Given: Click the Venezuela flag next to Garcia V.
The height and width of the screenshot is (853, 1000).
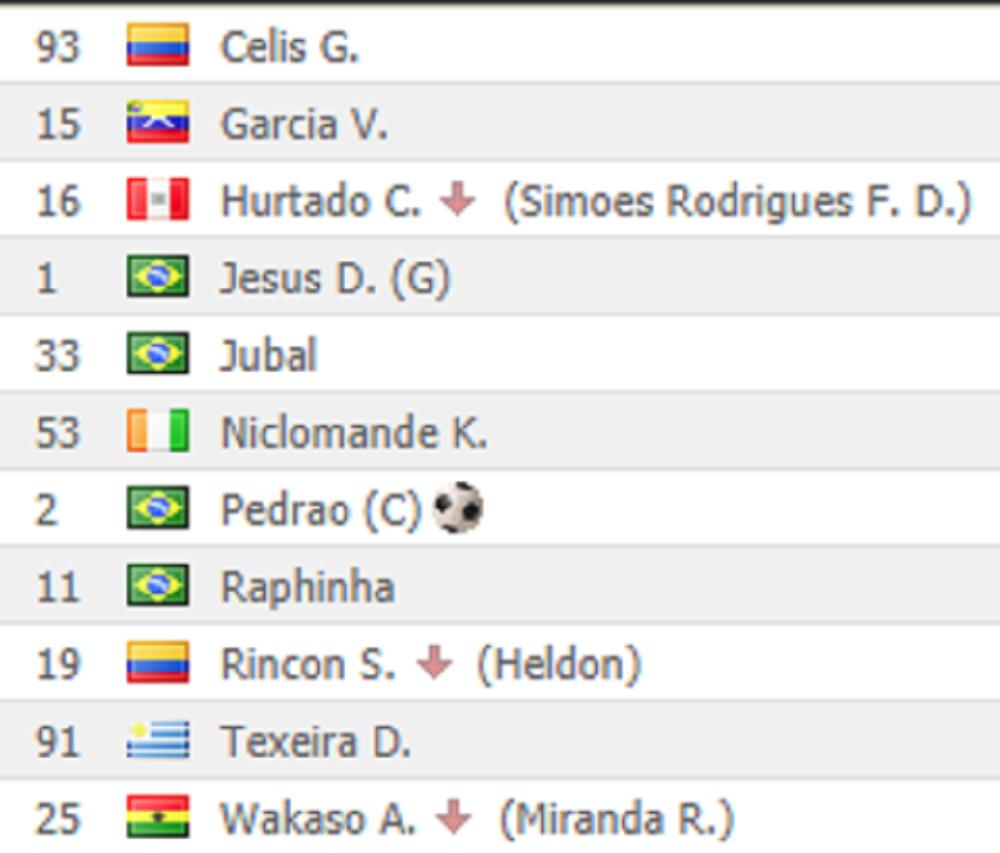Looking at the screenshot, I should (x=157, y=123).
